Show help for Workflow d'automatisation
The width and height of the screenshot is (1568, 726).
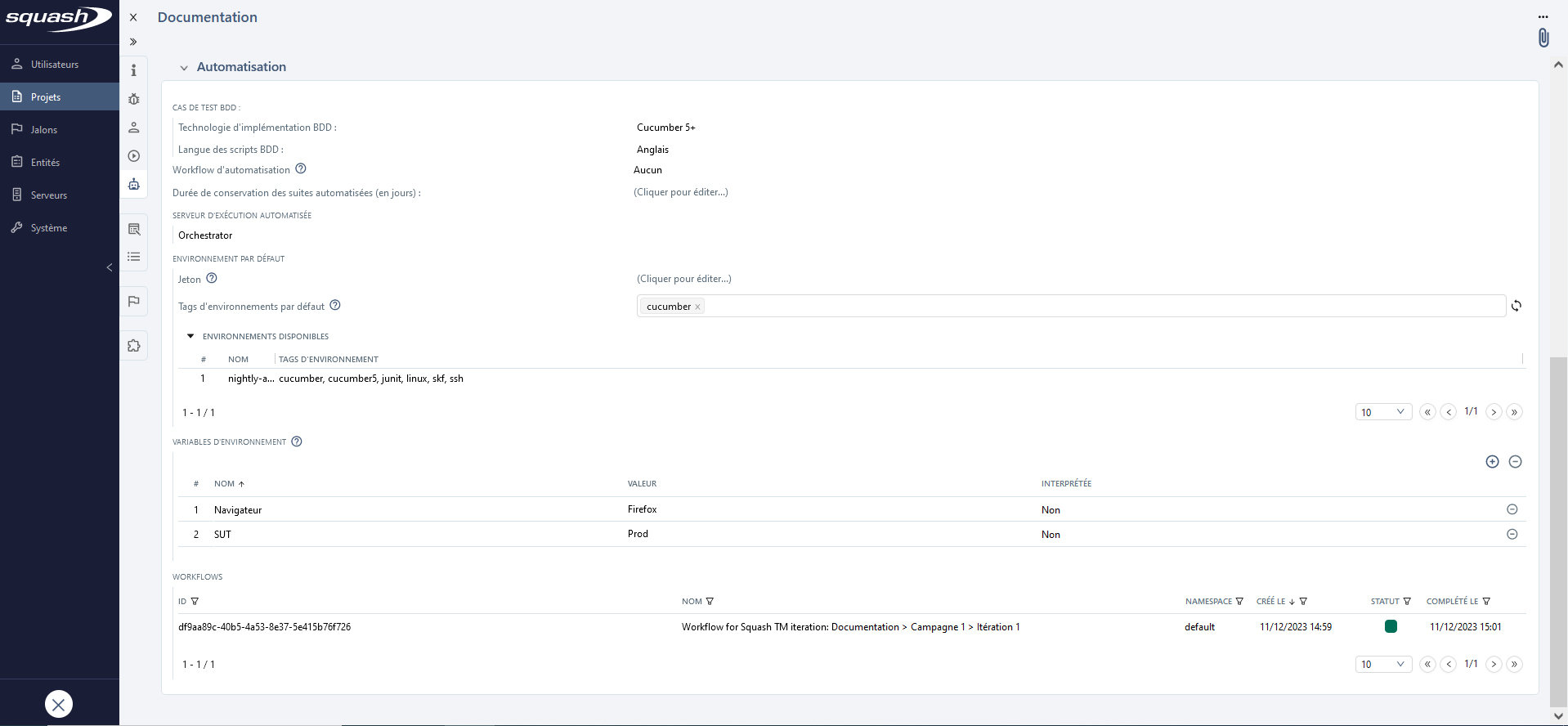point(301,169)
